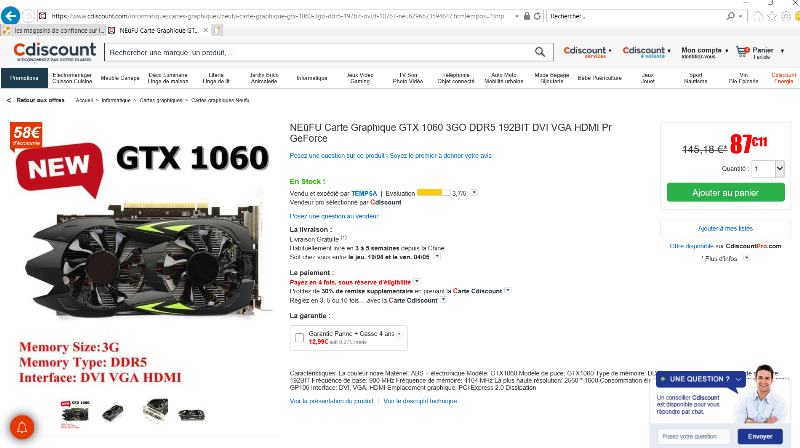Click the Cdiscount logo
This screenshot has height=448, width=800.
coord(55,51)
